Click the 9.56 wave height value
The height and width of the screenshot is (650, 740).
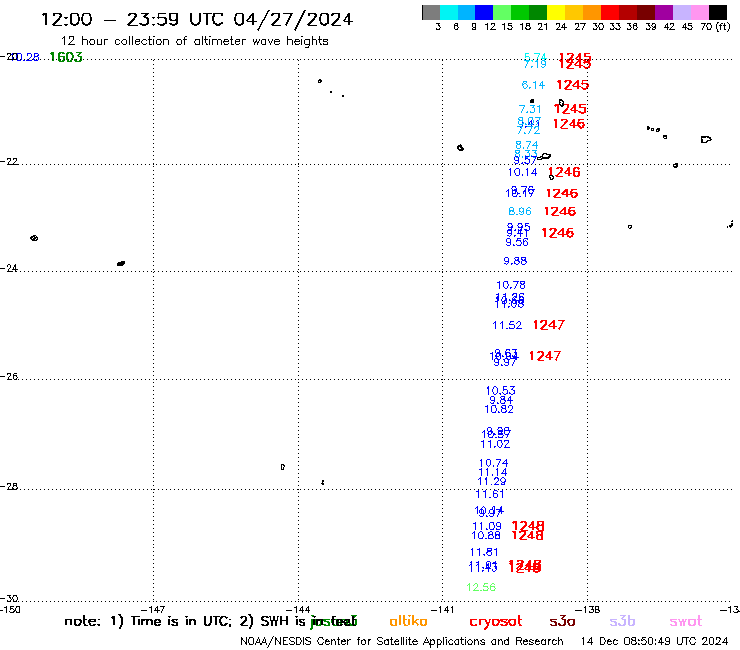(x=517, y=242)
